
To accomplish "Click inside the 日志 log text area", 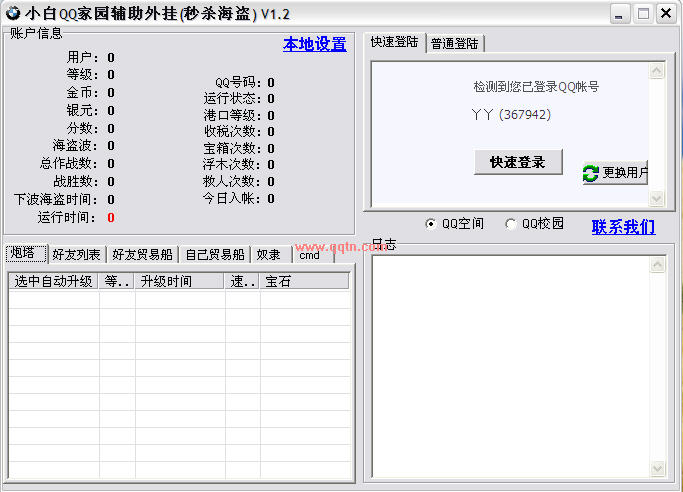I will point(511,367).
